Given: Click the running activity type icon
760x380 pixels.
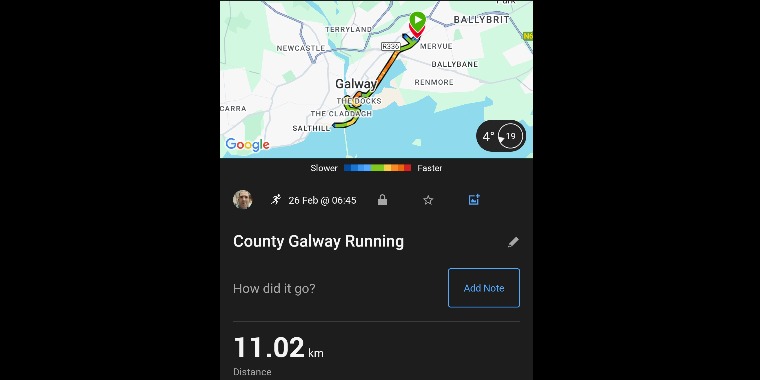Looking at the screenshot, I should [x=276, y=200].
